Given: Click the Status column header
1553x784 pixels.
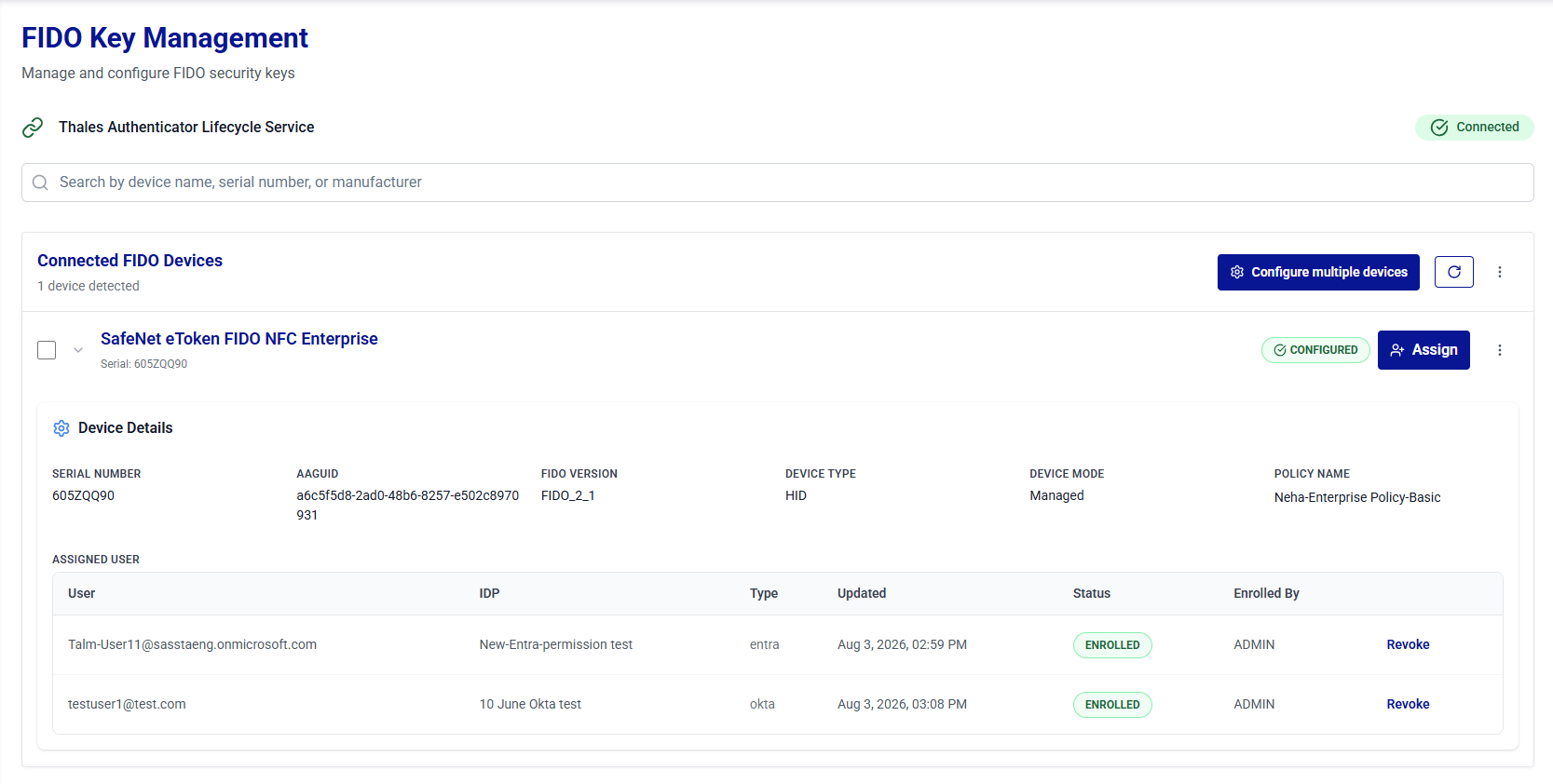Looking at the screenshot, I should (1092, 593).
